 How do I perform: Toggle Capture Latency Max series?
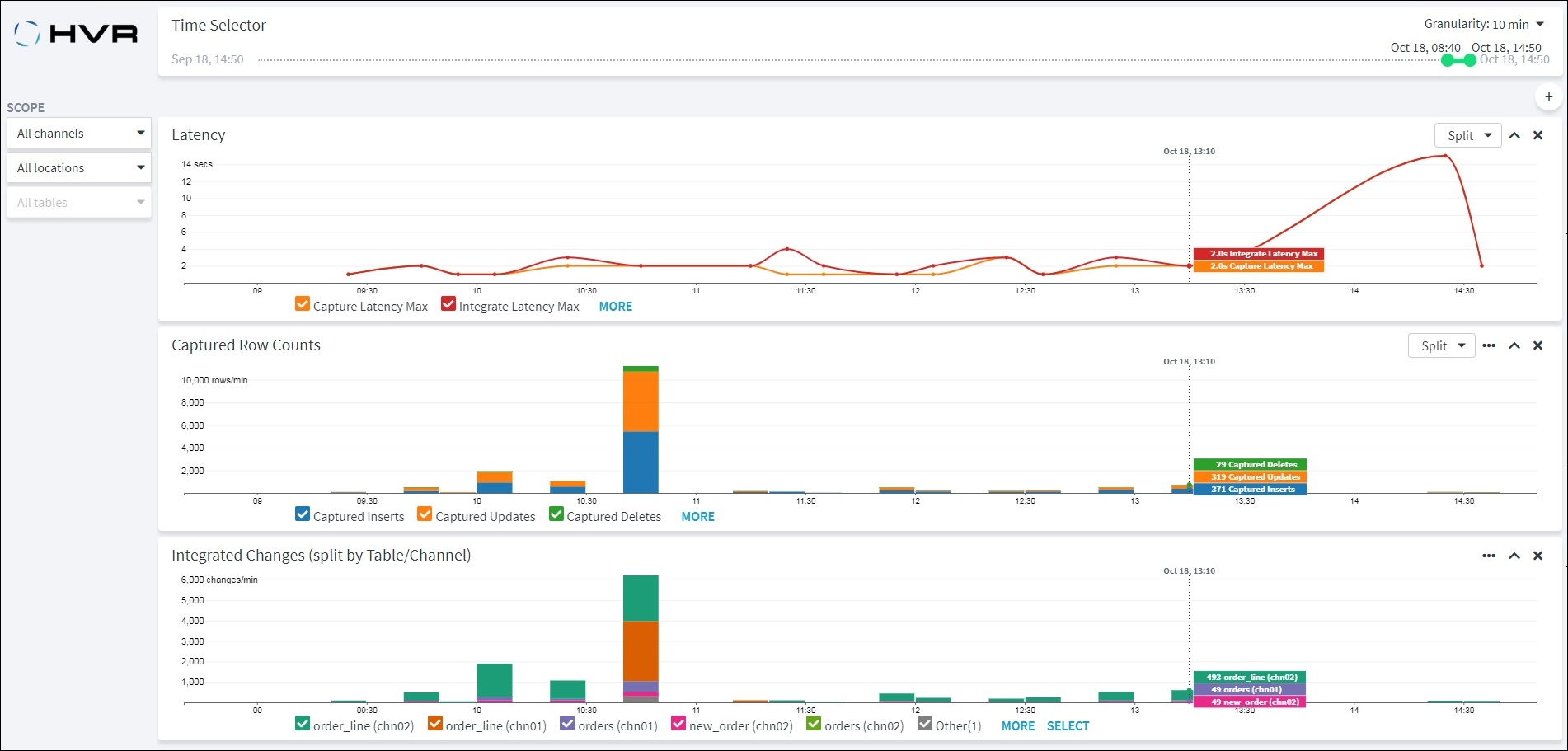[303, 304]
